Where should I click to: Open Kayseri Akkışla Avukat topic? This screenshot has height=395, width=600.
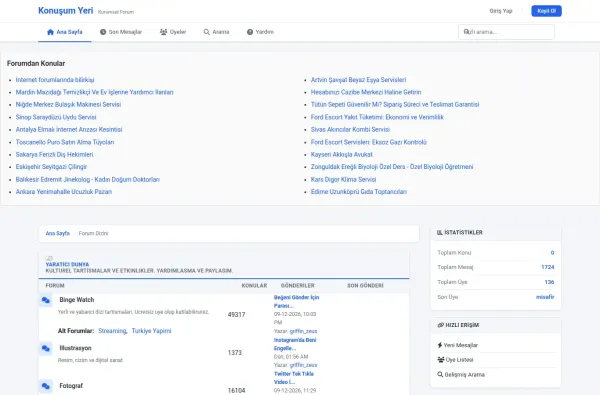pos(342,155)
